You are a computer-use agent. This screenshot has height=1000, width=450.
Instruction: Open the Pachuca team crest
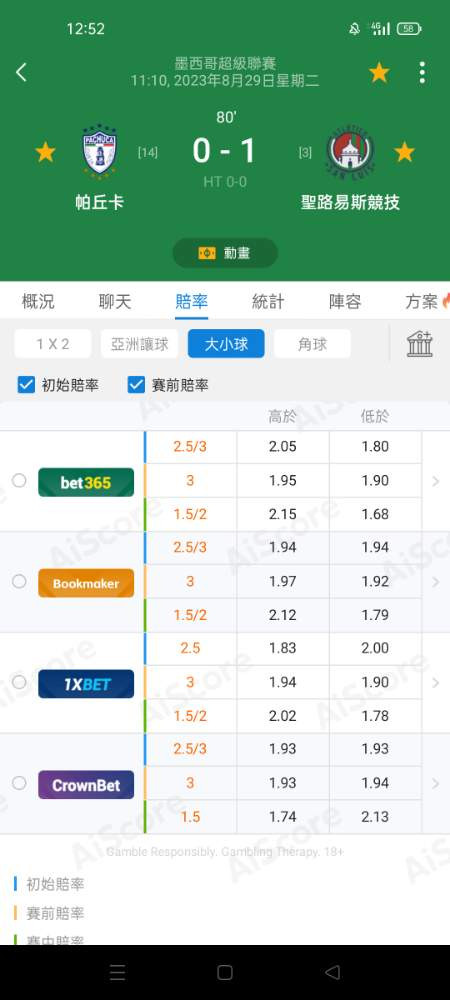(x=100, y=151)
